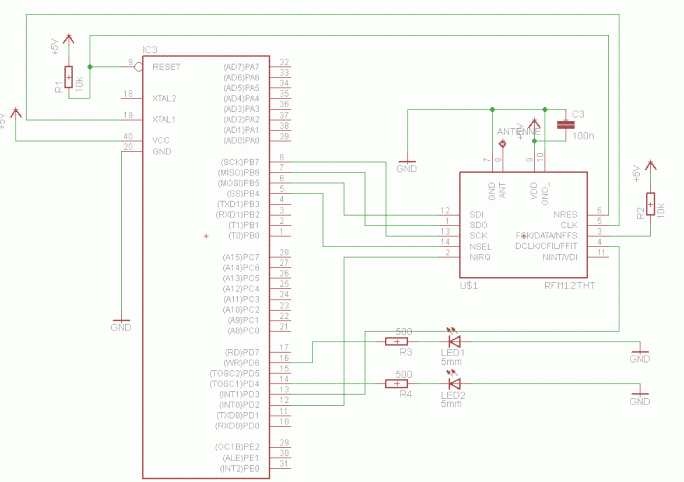The image size is (684, 482).
Task: Click the (TOSC1)PD4 pin label
Action: point(235,384)
